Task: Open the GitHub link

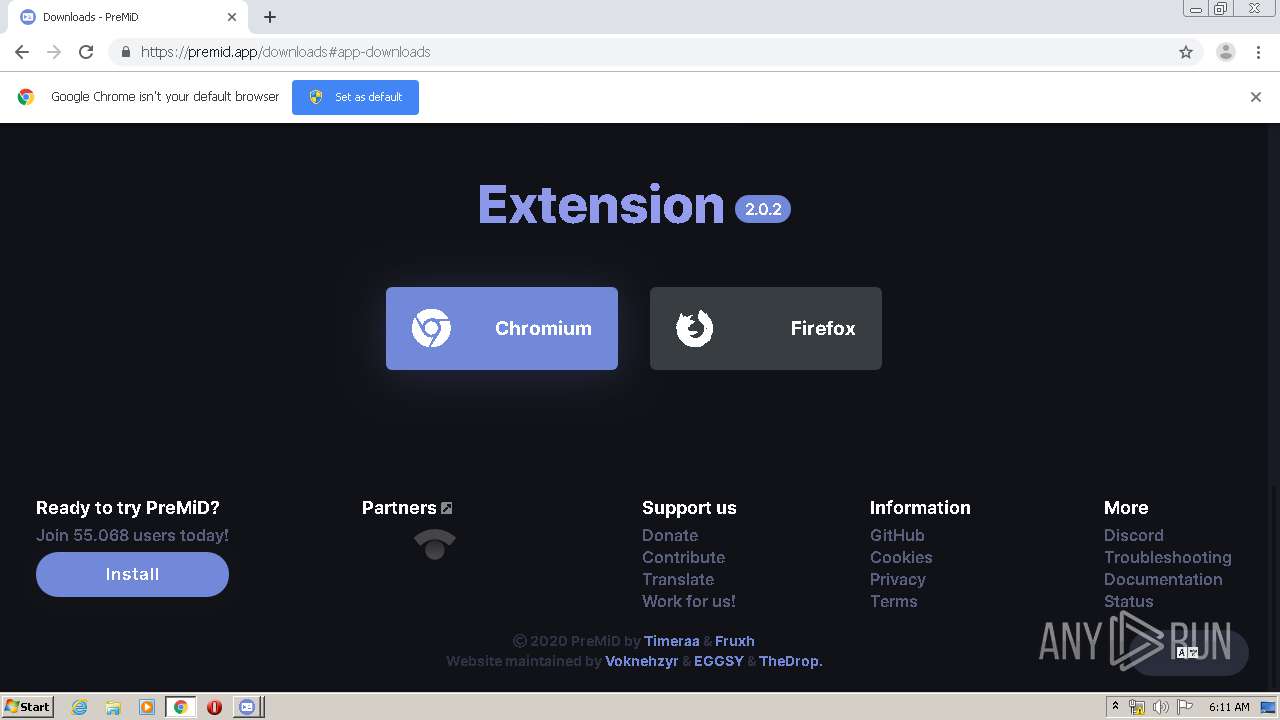Action: tap(897, 535)
